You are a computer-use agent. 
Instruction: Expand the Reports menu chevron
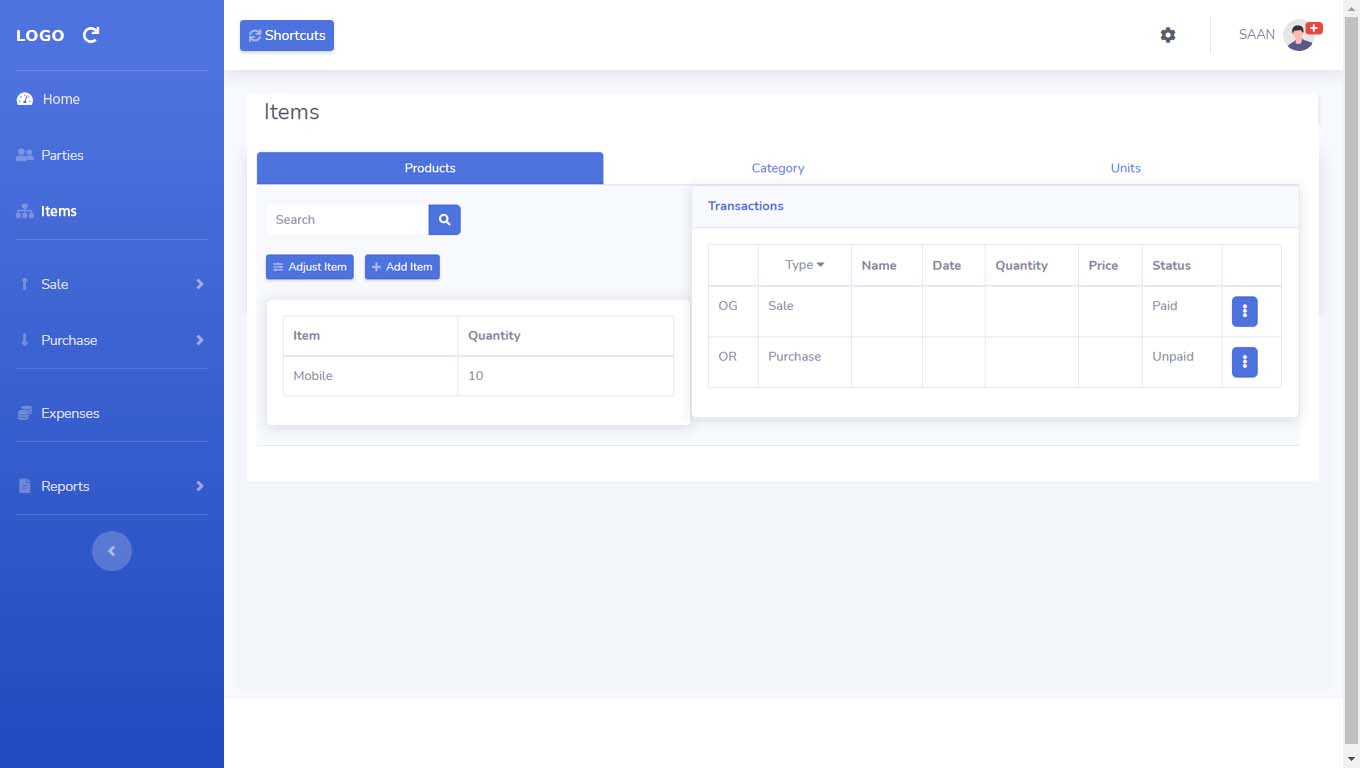[x=200, y=486]
